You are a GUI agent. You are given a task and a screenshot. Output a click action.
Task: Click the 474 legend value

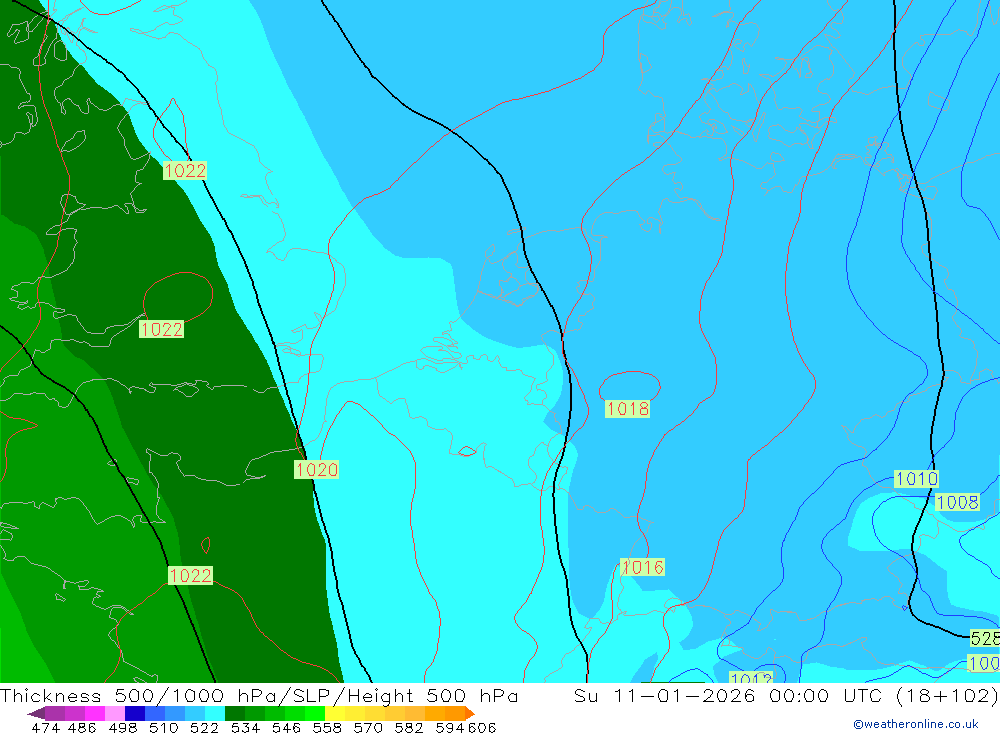[45, 727]
